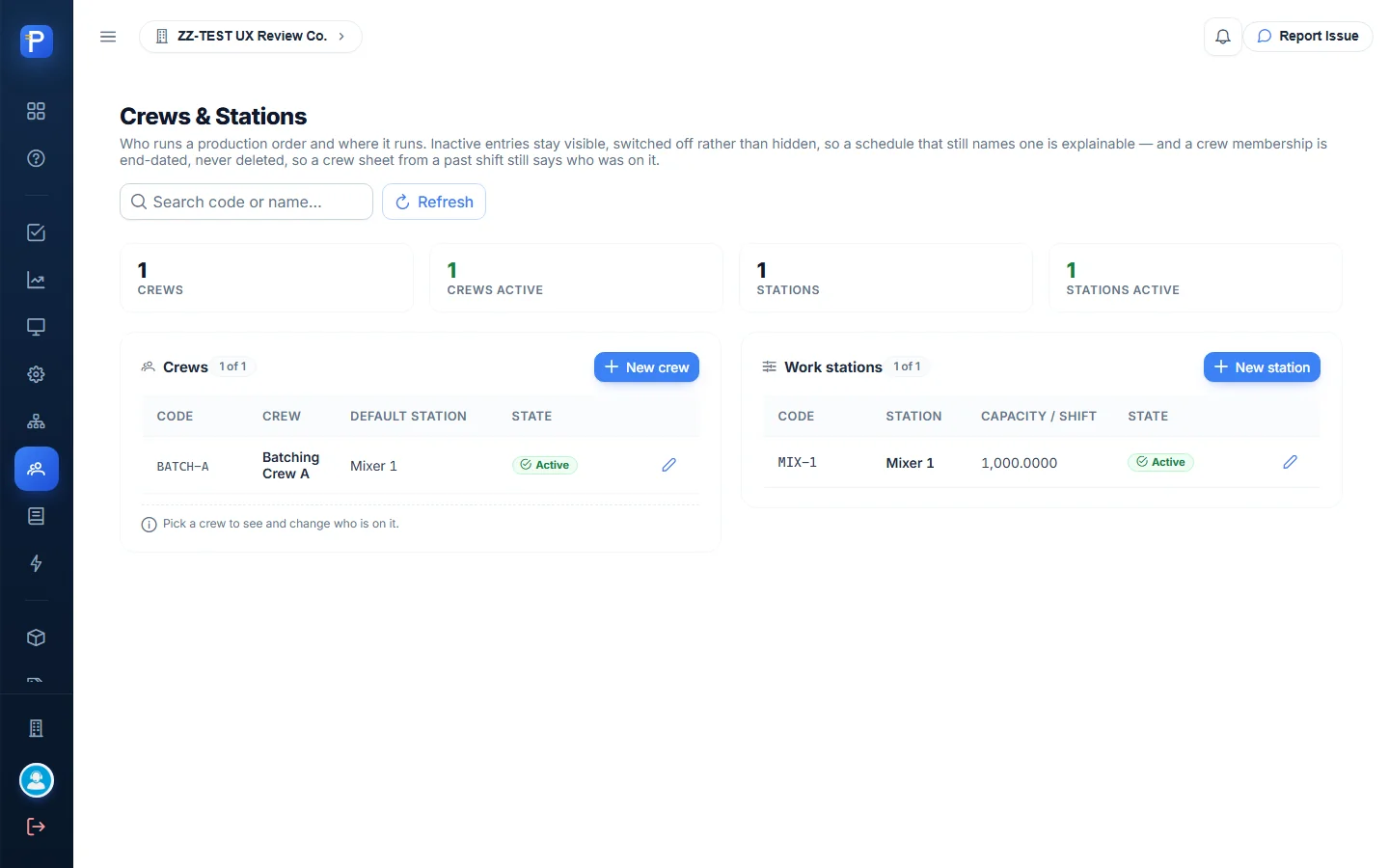Click the Active badge in the BATCH-A row
Viewport: 1389px width, 868px height.
coord(545,465)
